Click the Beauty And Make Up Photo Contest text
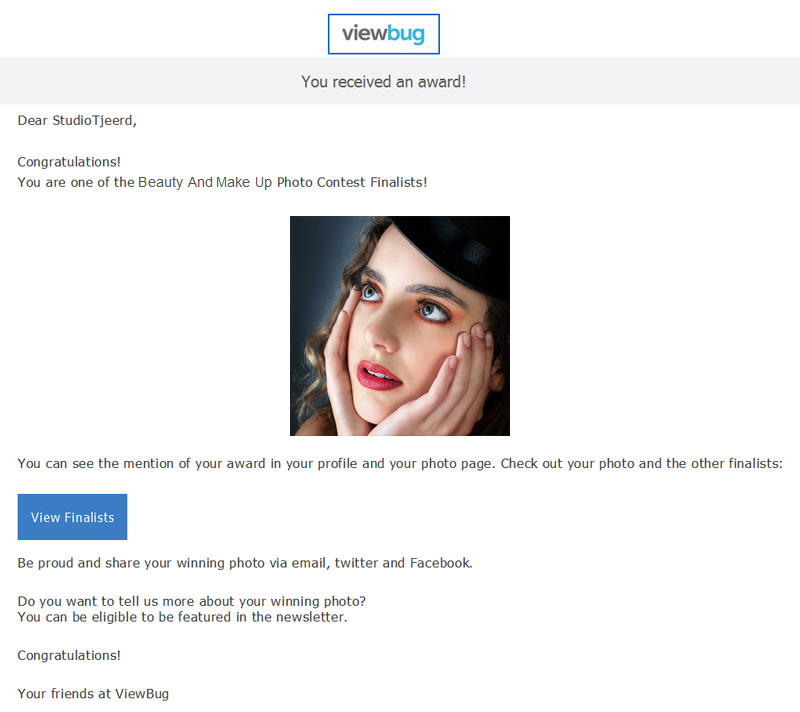 tap(252, 182)
